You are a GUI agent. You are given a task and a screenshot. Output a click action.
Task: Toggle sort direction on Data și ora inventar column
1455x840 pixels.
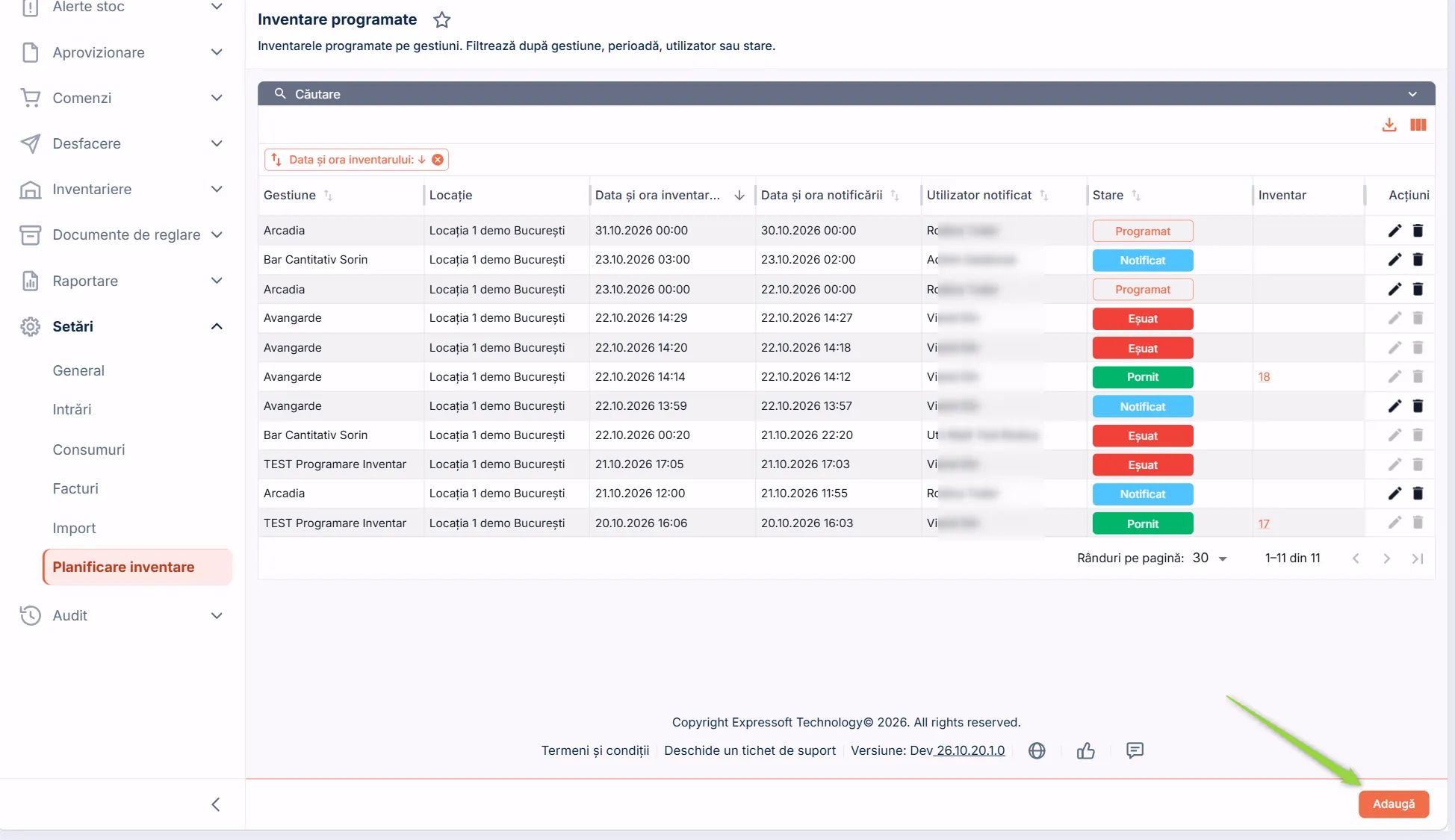[739, 196]
